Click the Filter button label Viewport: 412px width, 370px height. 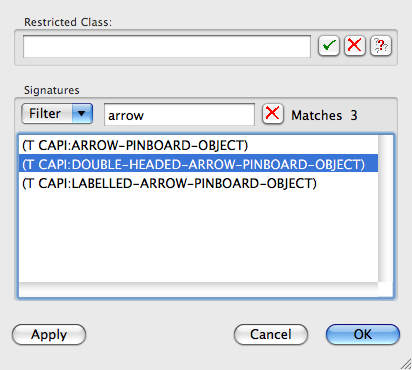tap(45, 114)
